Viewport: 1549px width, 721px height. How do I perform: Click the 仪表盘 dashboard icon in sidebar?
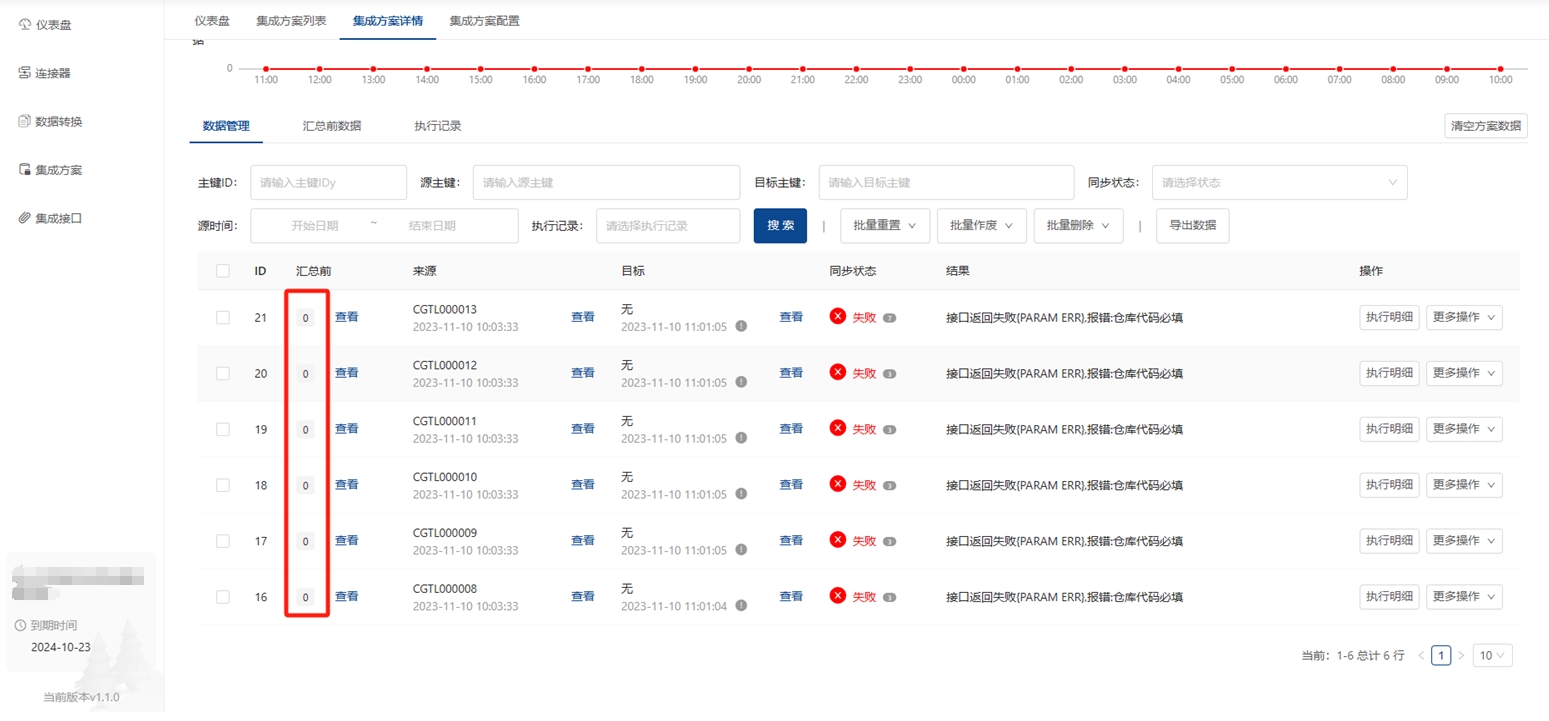[x=25, y=25]
